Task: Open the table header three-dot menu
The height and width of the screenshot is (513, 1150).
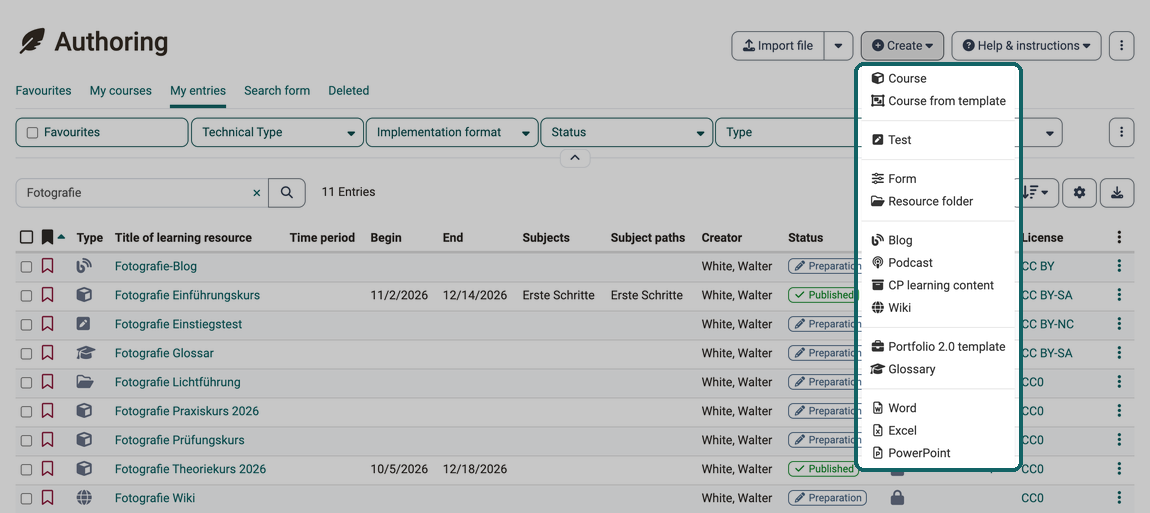Action: (x=1119, y=237)
